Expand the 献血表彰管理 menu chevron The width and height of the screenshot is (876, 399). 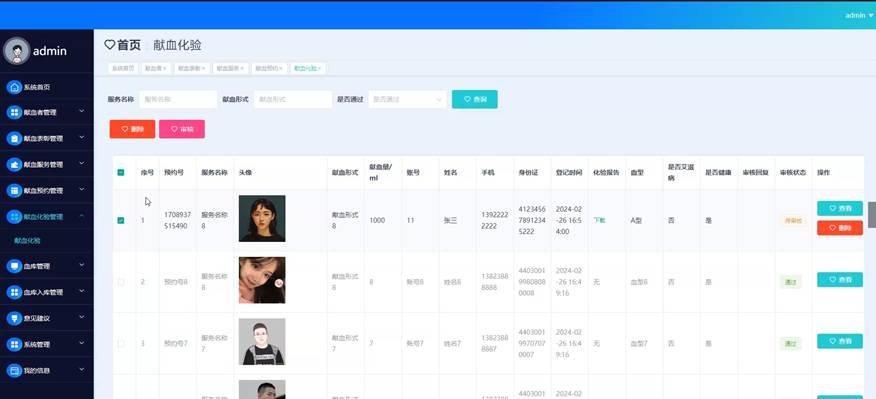(82, 137)
